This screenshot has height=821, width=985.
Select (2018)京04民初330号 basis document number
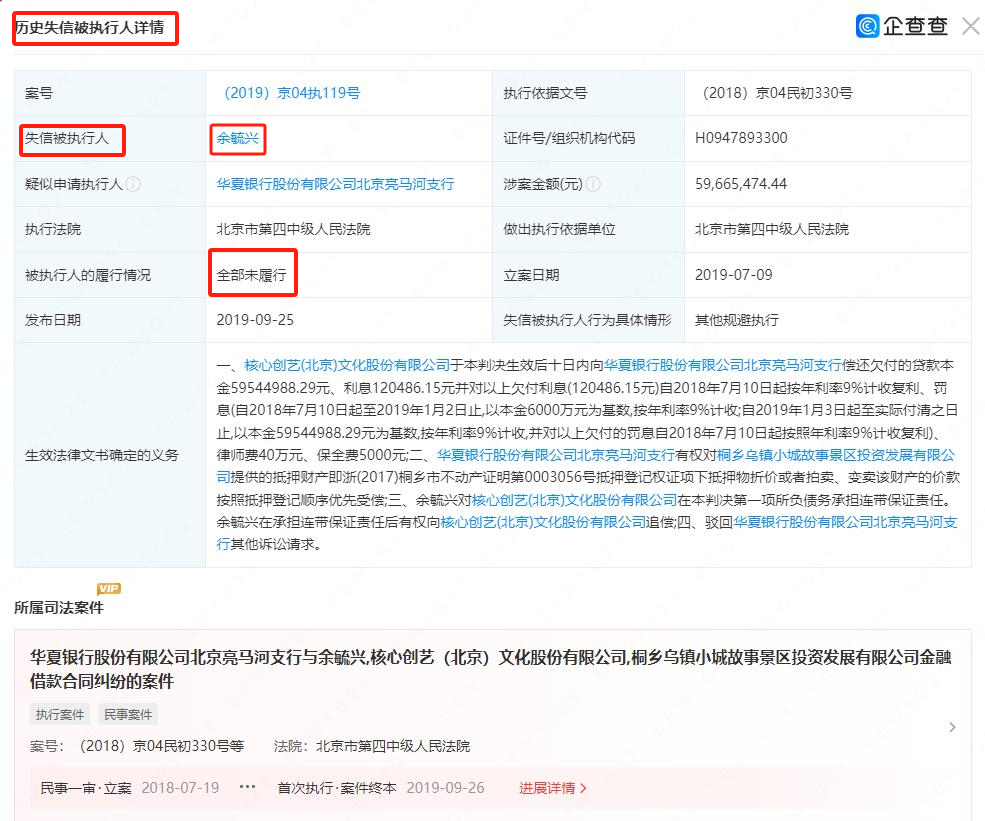(774, 93)
